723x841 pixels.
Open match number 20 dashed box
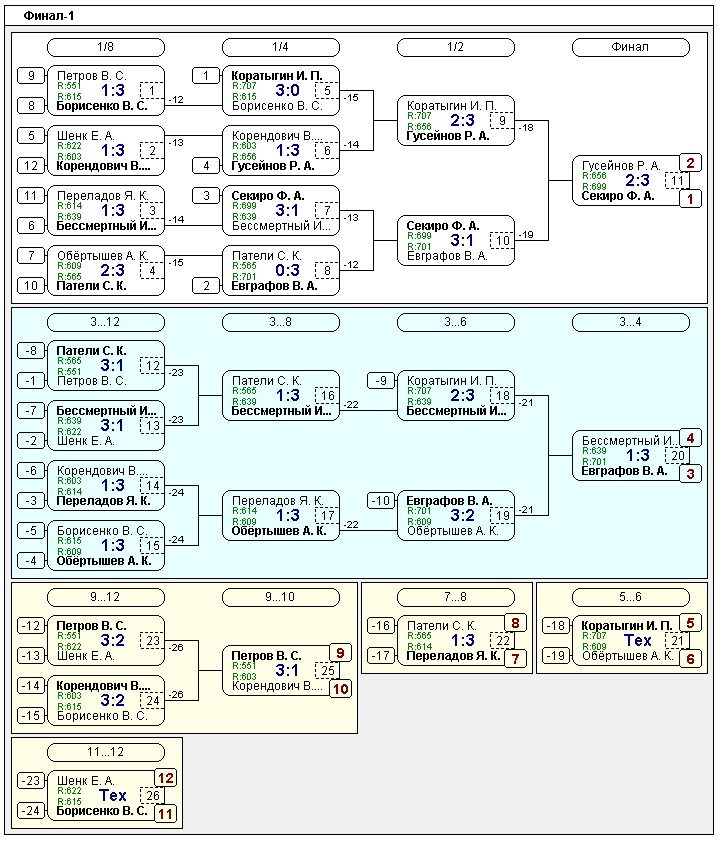coord(677,456)
